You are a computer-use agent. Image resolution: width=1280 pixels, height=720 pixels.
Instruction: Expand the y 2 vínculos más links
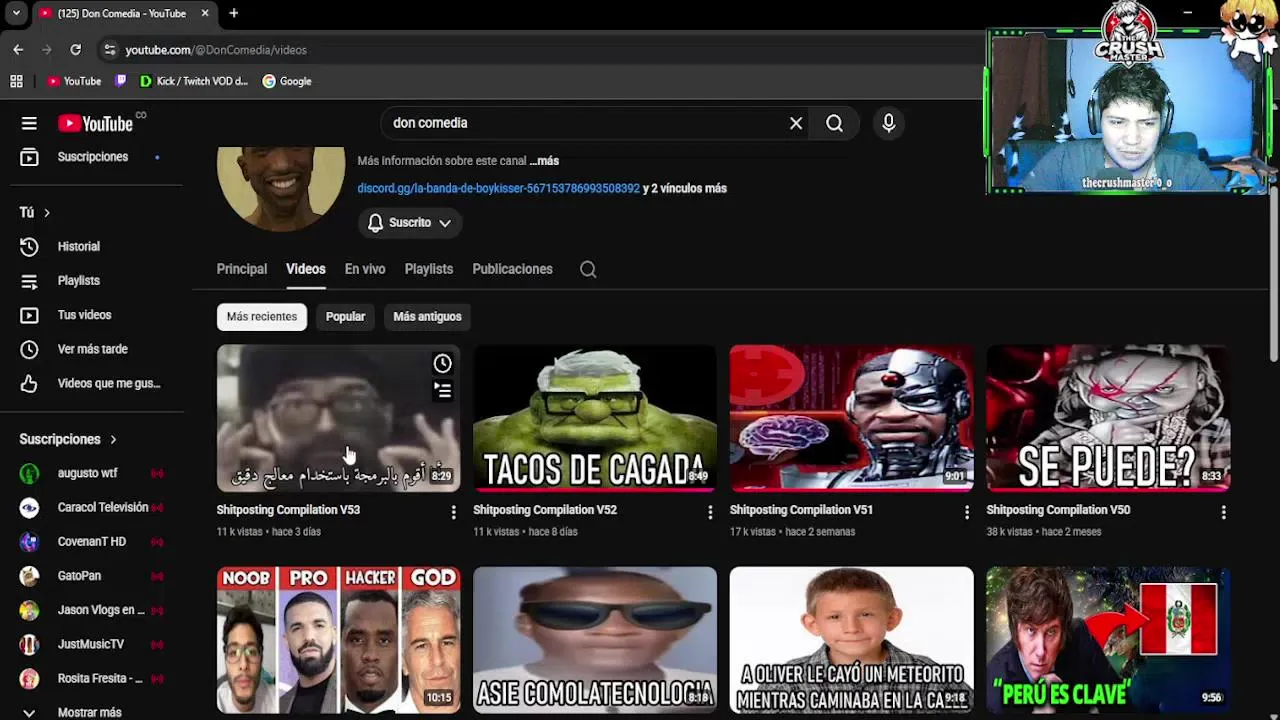[685, 188]
